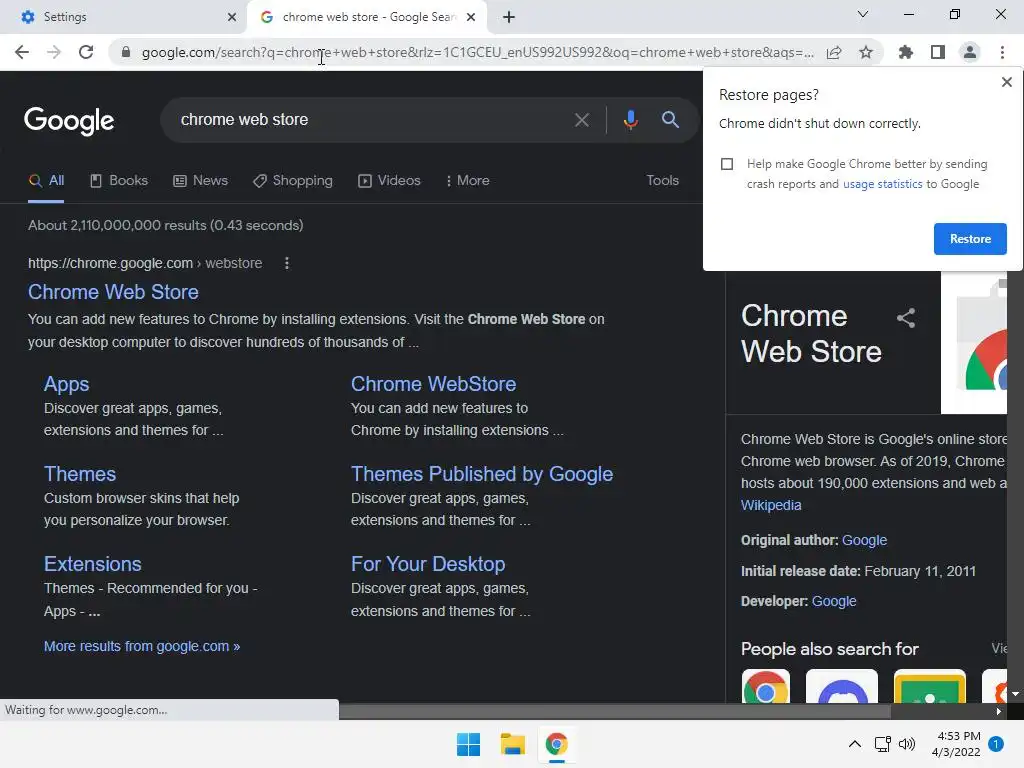This screenshot has height=768, width=1024.
Task: Go to Google home via the logo
Action: (69, 121)
